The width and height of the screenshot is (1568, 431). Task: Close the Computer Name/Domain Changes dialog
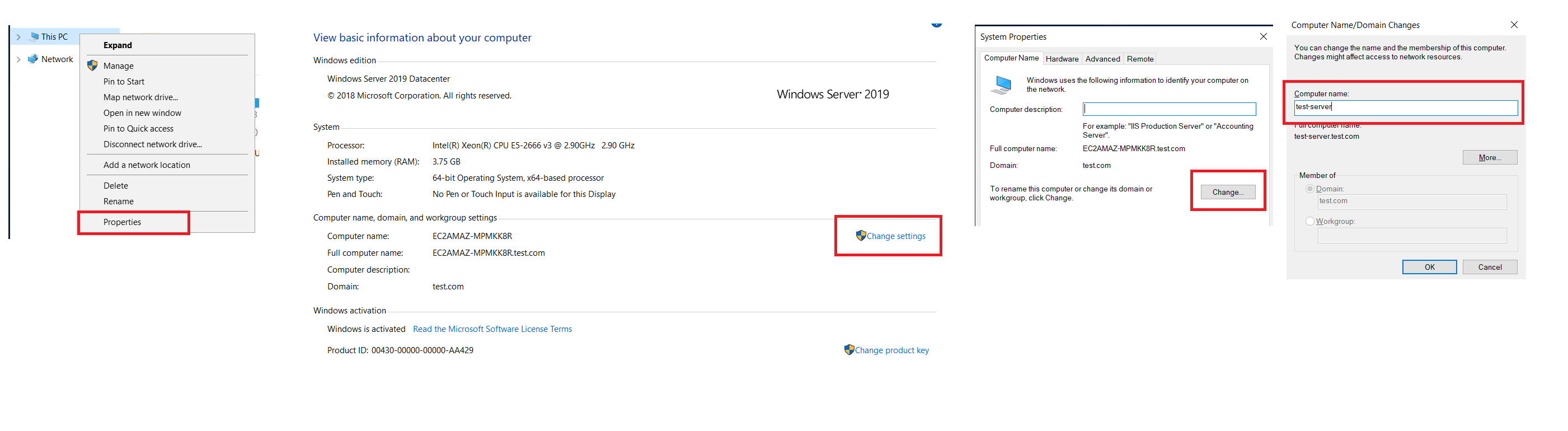tap(1514, 25)
